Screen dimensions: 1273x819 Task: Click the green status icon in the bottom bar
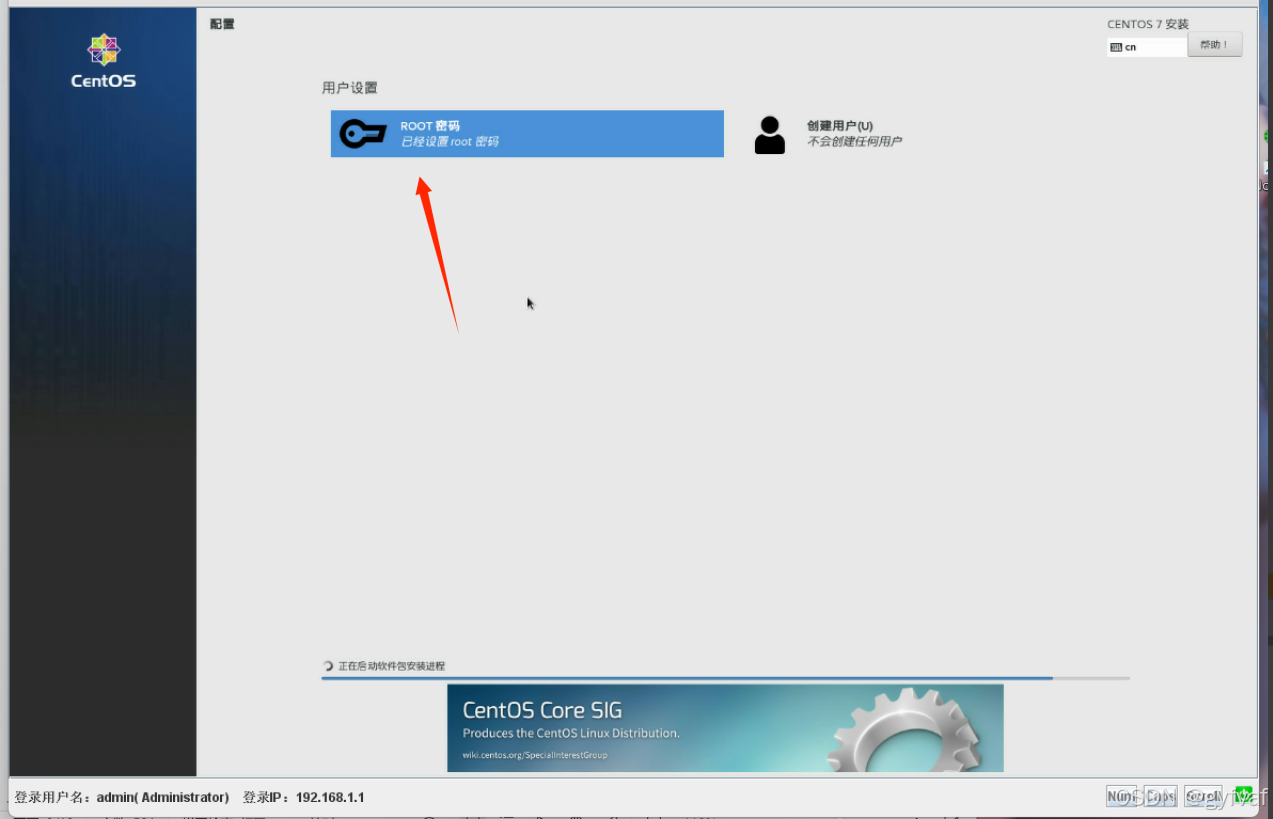coord(1243,796)
